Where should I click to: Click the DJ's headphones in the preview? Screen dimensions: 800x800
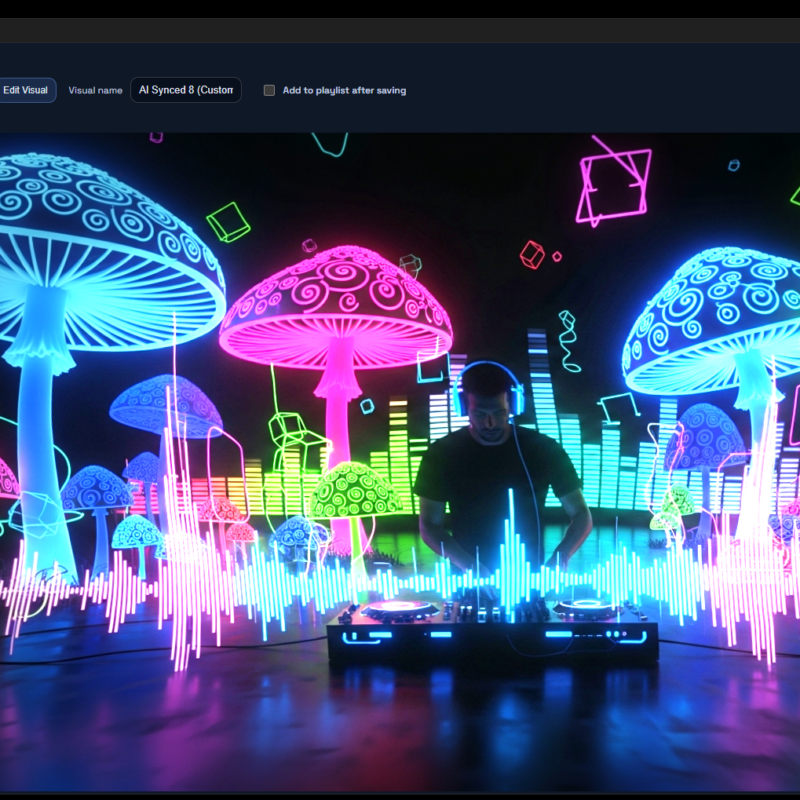(x=487, y=383)
